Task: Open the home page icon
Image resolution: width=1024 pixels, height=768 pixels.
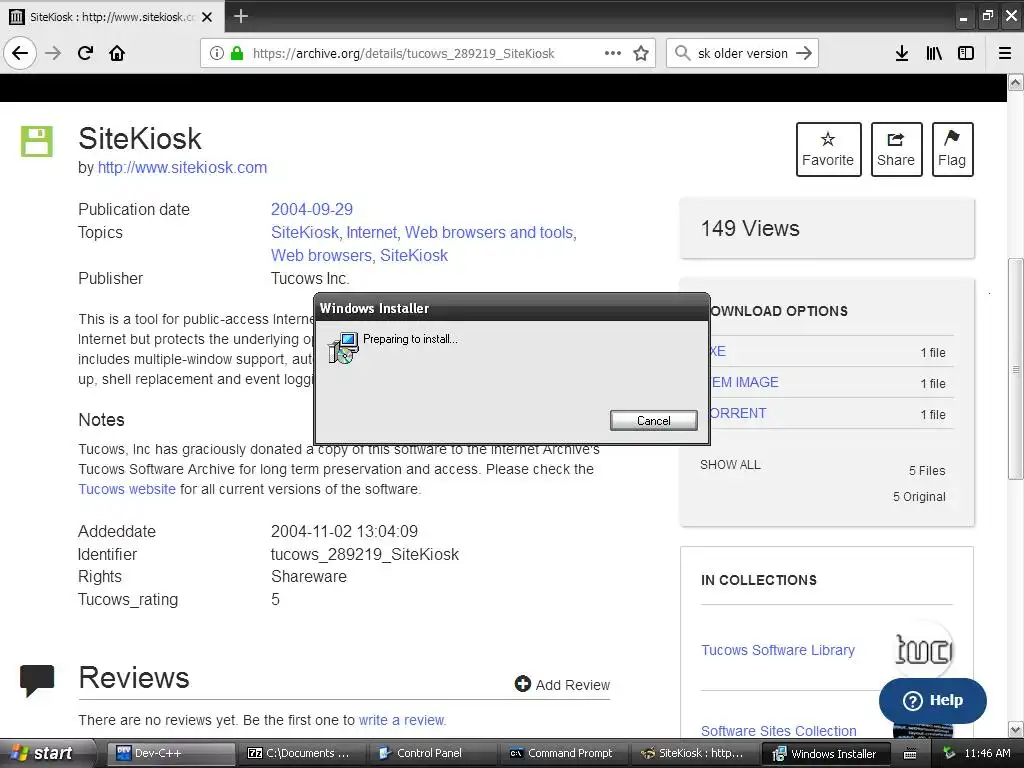Action: point(117,53)
